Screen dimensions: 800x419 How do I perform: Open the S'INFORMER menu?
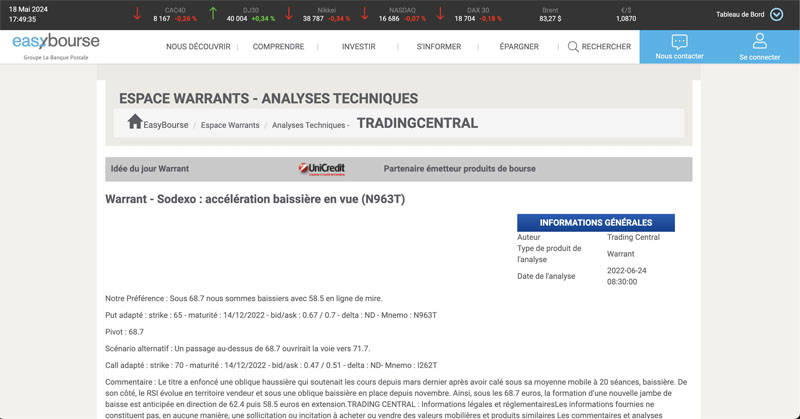tap(439, 46)
